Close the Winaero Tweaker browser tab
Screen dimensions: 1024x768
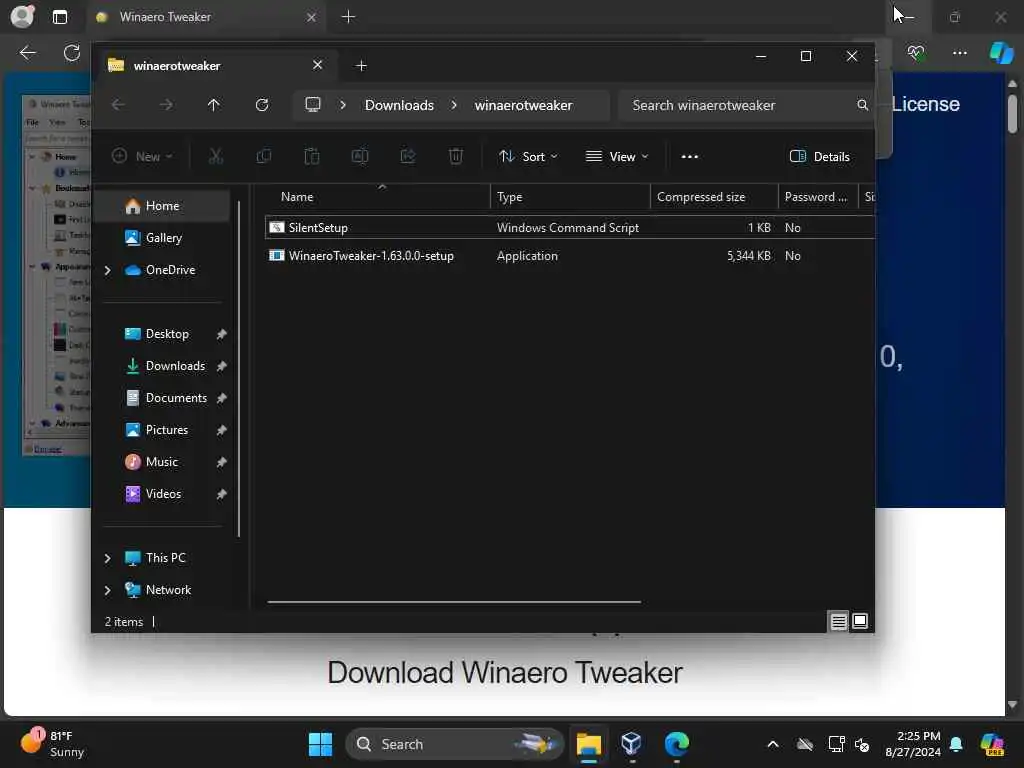[312, 17]
